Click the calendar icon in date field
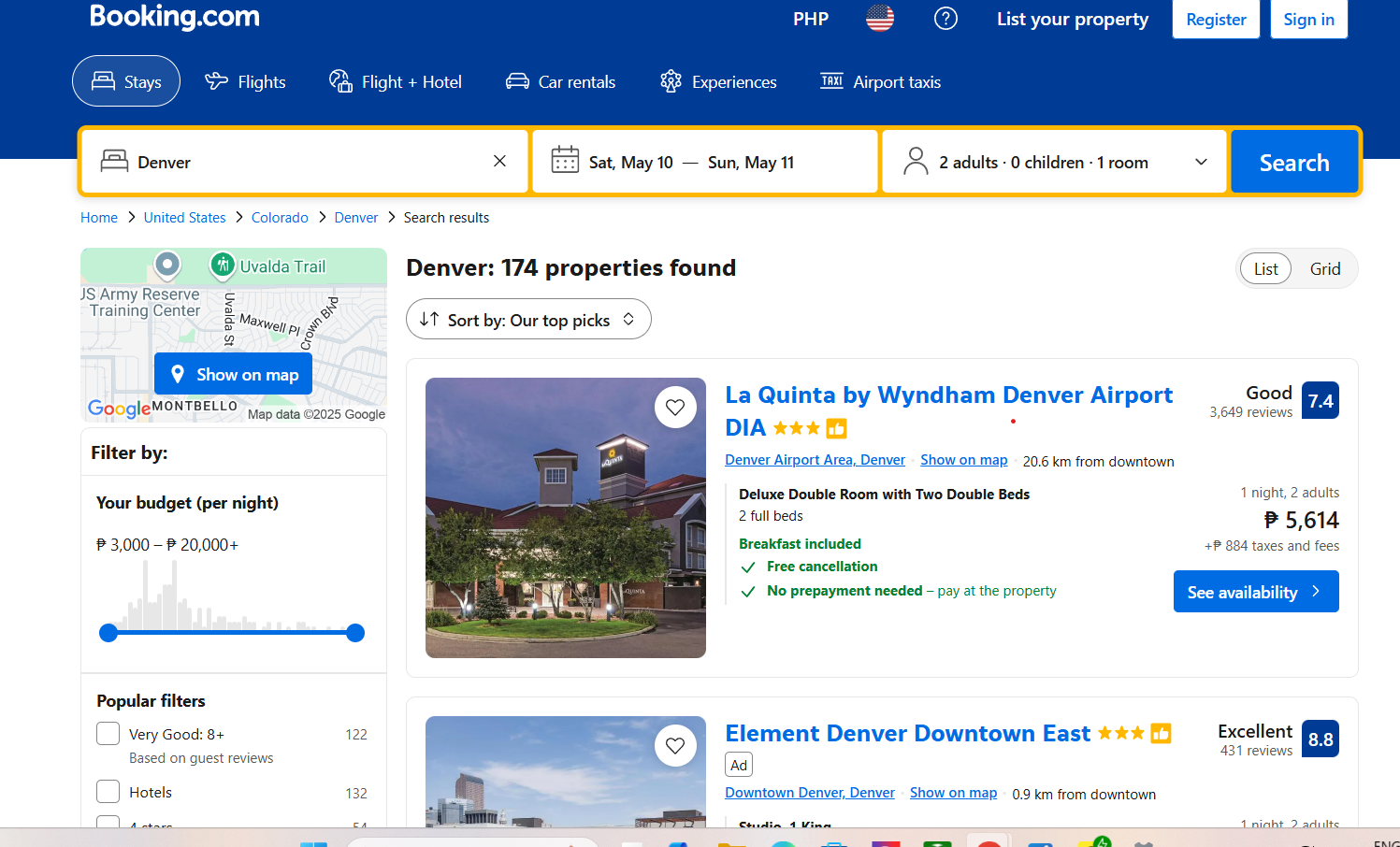The width and height of the screenshot is (1400, 847). coord(565,160)
